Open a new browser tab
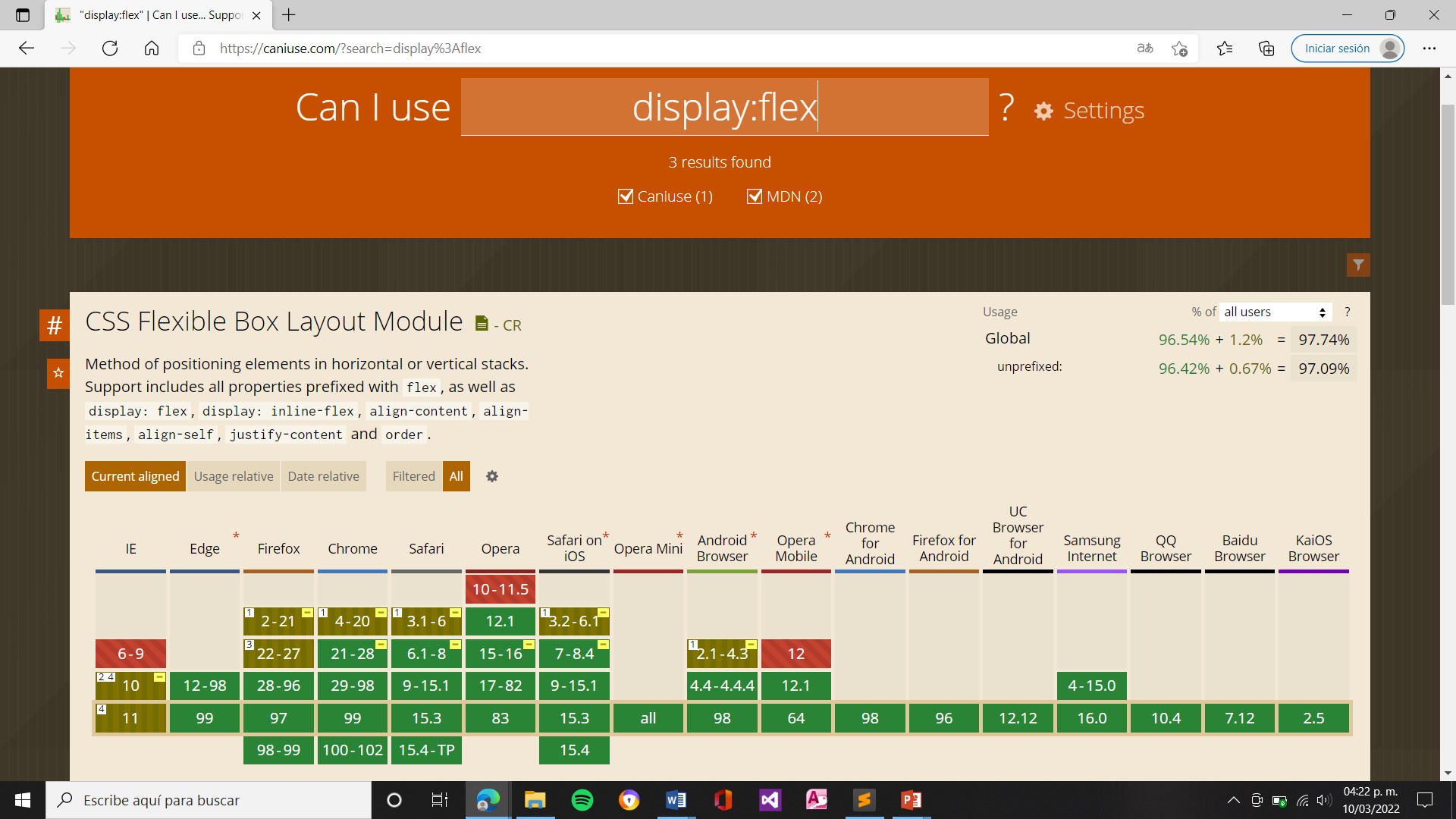Screen dimensions: 1456x819 pyautogui.click(x=289, y=14)
